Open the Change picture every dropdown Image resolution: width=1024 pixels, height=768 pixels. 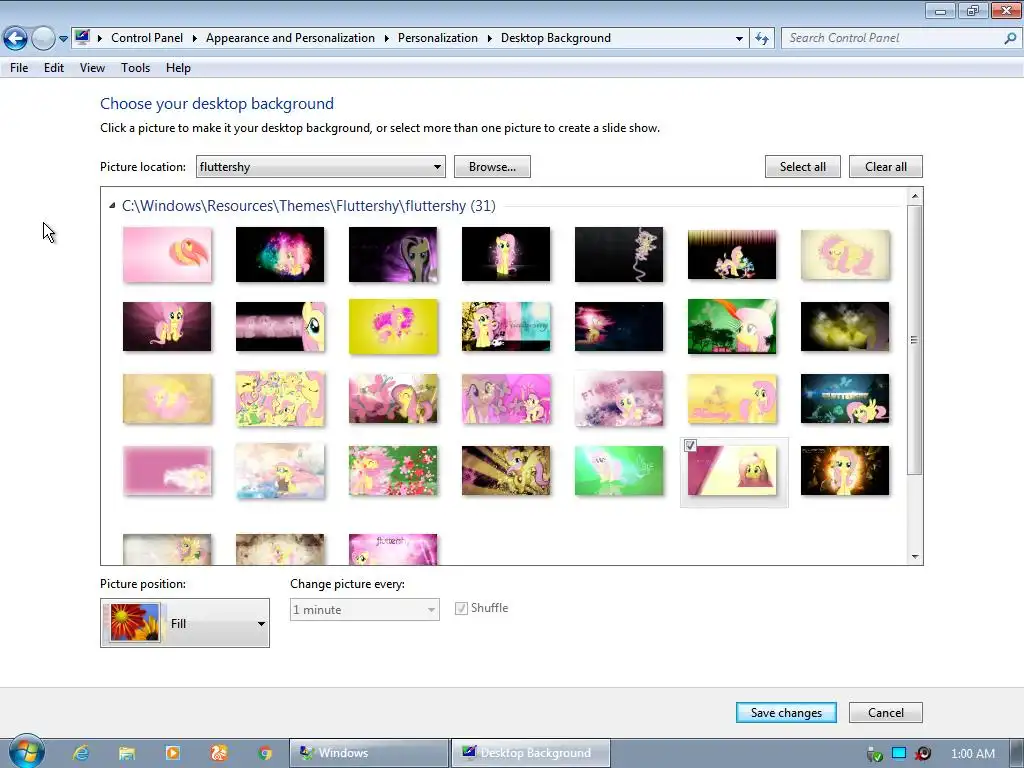pyautogui.click(x=364, y=609)
